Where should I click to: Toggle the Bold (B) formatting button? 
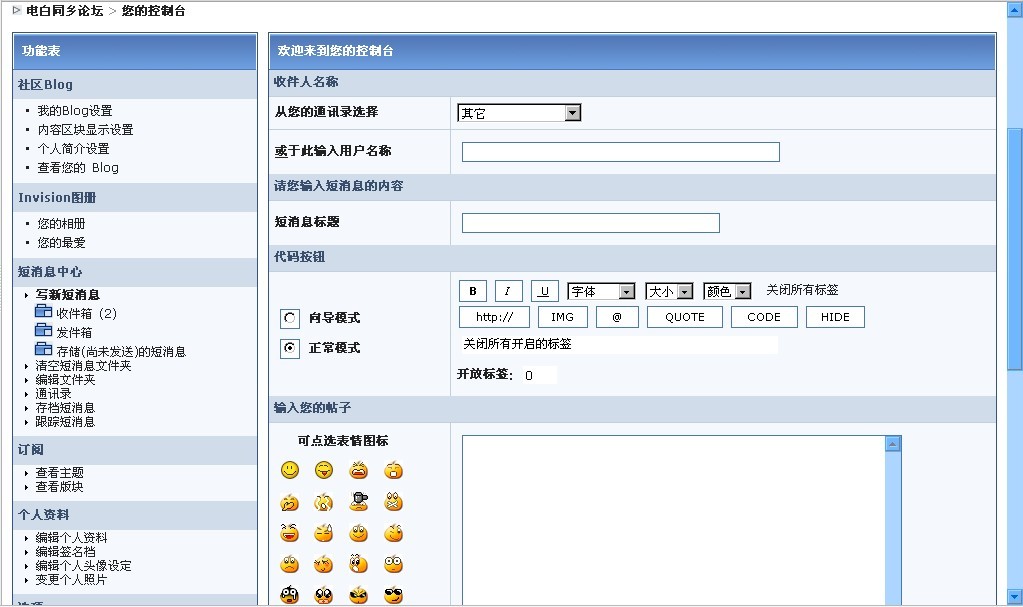[472, 291]
